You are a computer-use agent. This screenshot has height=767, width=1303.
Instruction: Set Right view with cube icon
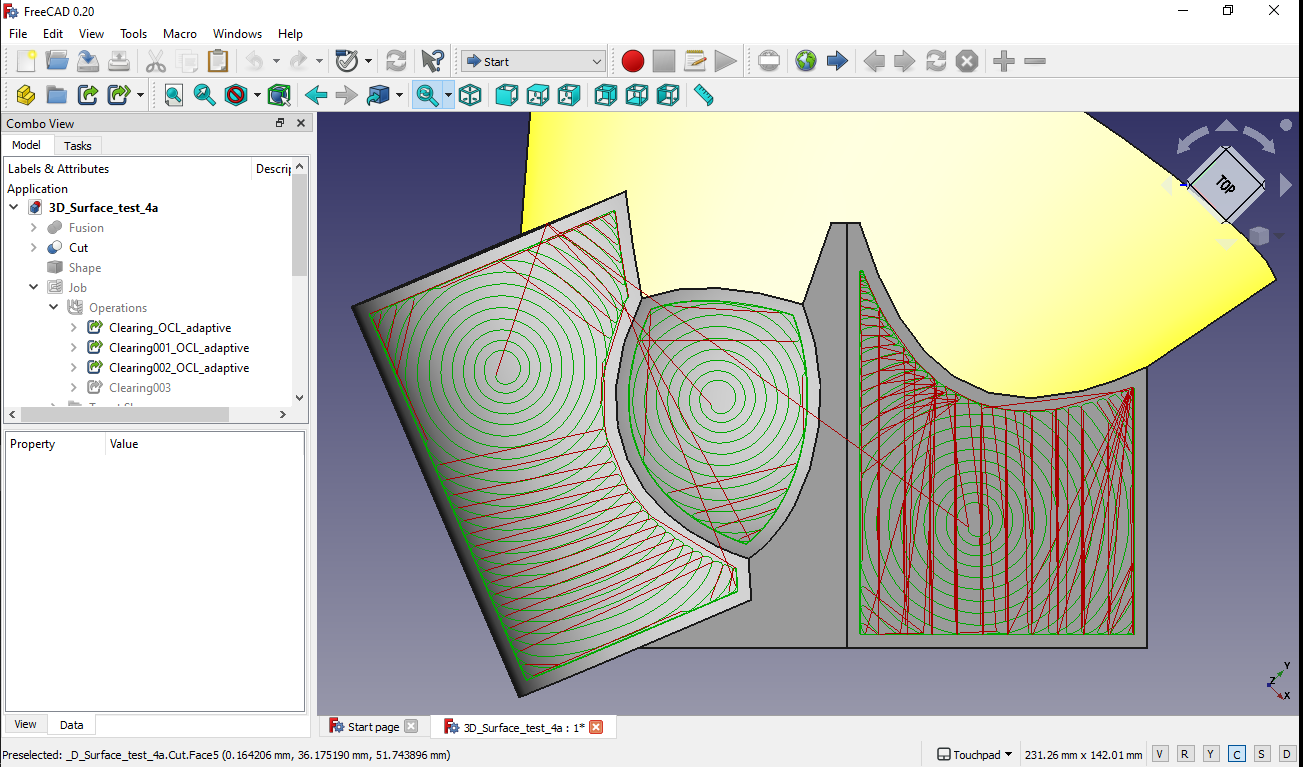click(x=569, y=95)
